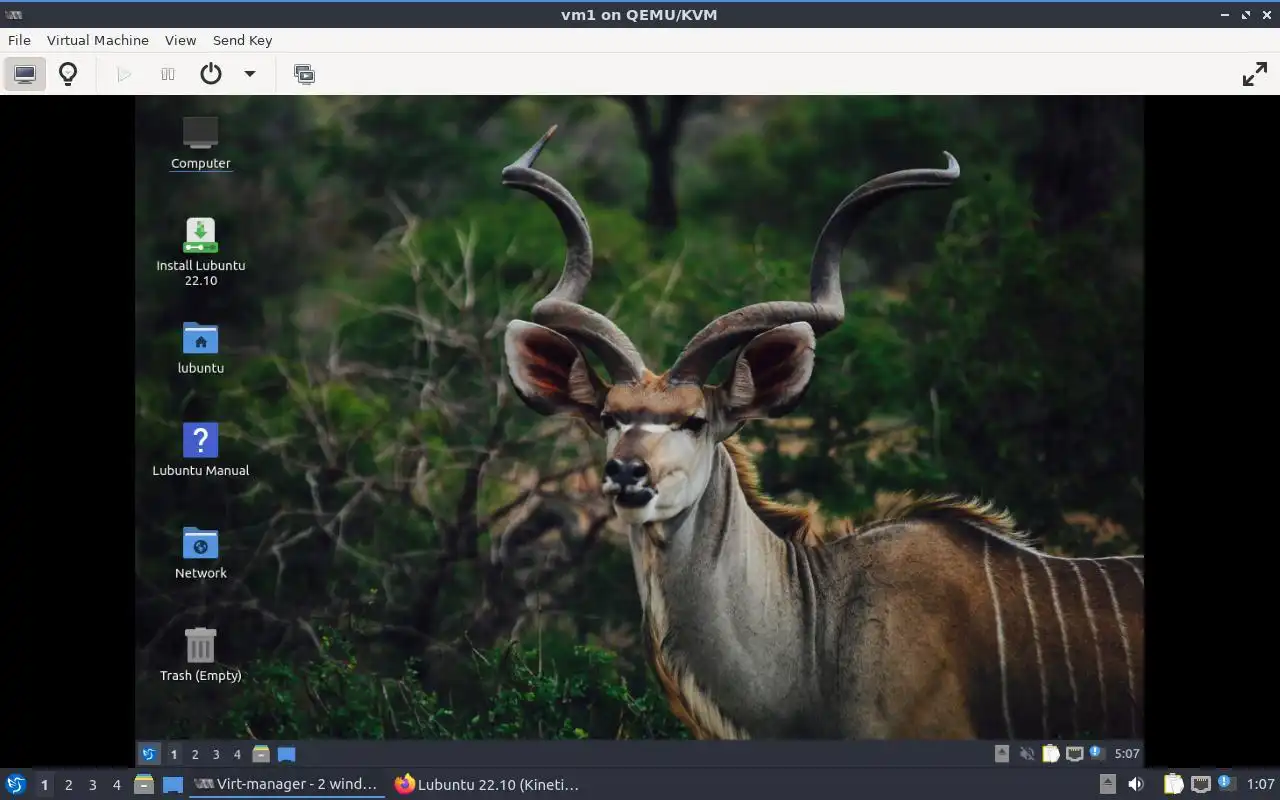Open host volume control speaker icon
Image resolution: width=1280 pixels, height=800 pixels.
coord(1136,784)
